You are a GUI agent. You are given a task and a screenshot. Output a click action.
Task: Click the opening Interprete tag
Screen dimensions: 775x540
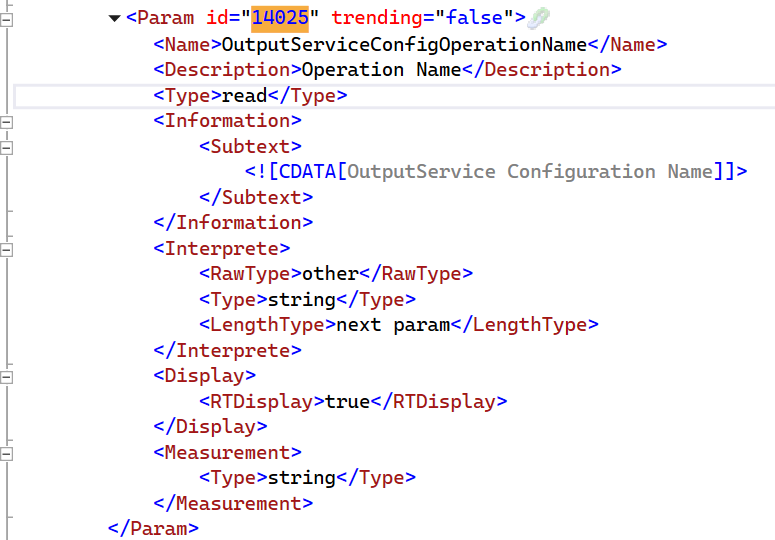(x=222, y=248)
